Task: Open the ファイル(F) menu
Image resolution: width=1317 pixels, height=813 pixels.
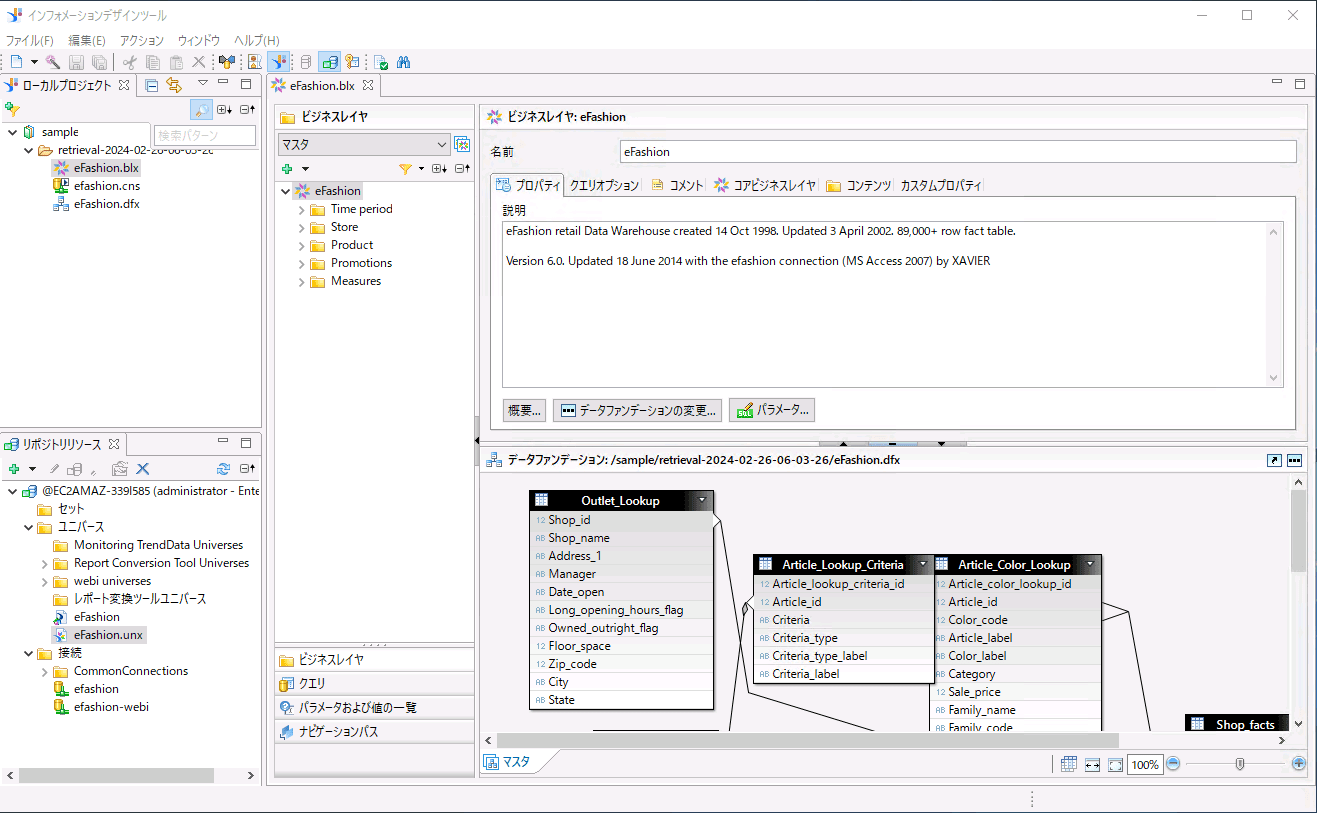Action: [29, 40]
